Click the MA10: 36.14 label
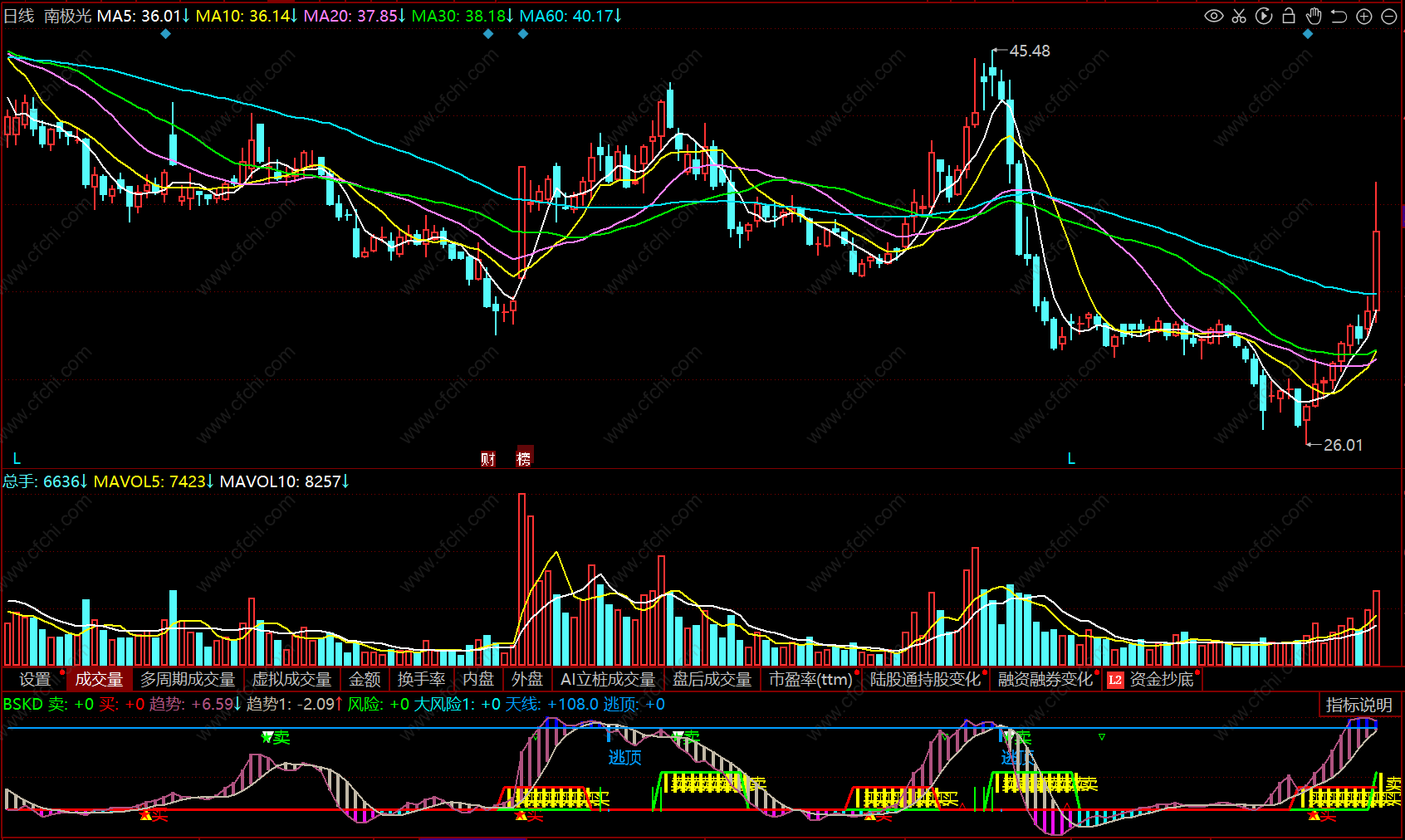This screenshot has height=840, width=1405. coord(247,16)
